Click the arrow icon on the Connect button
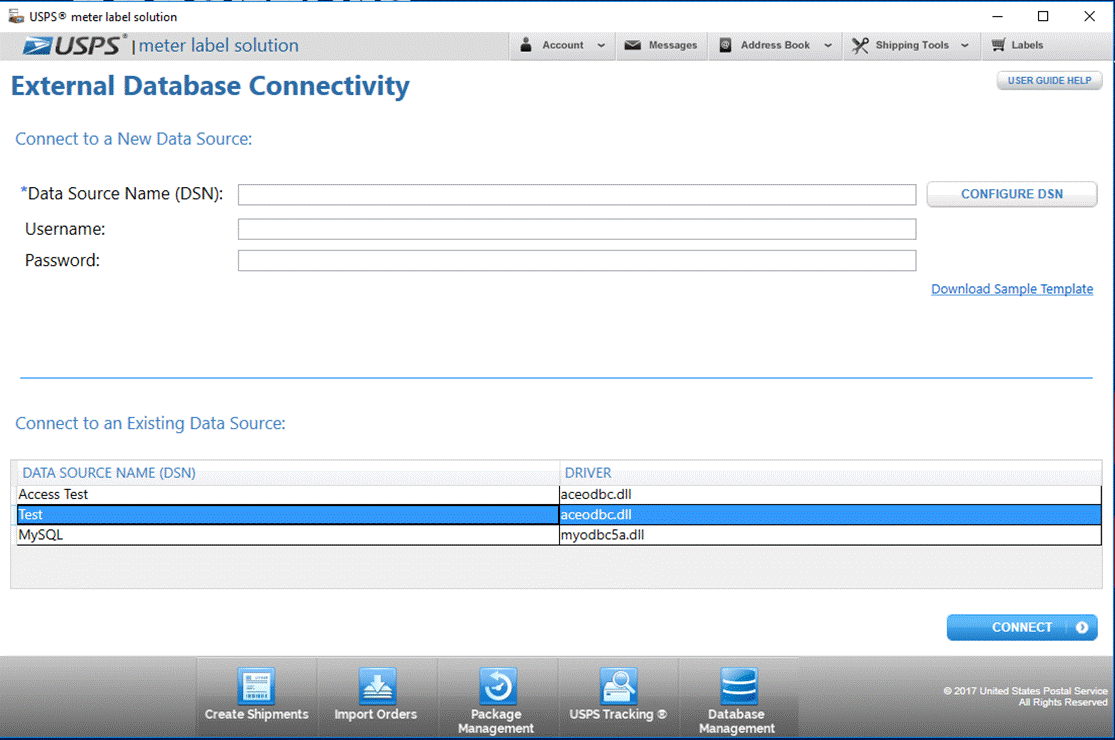Viewport: 1115px width, 740px height. (1082, 628)
